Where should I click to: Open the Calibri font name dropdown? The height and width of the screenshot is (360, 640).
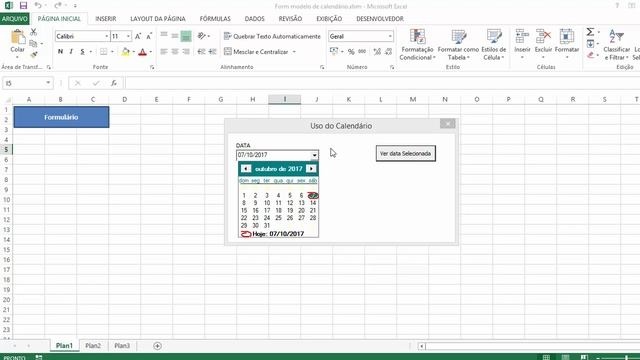click(107, 36)
